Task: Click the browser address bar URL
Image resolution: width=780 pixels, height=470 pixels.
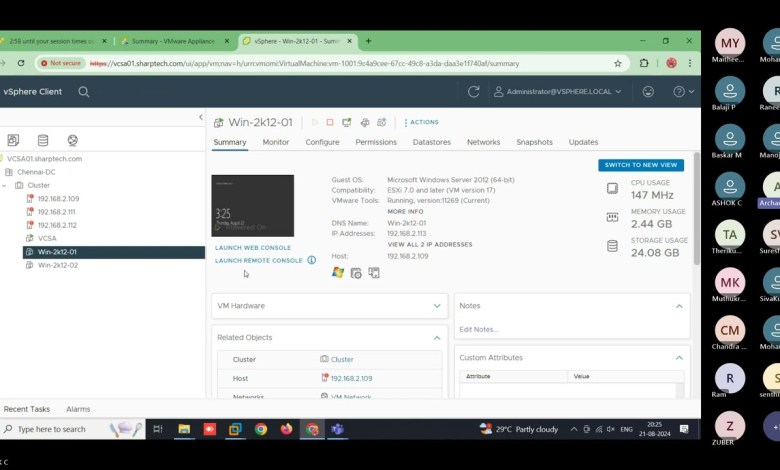Action: tap(304, 64)
